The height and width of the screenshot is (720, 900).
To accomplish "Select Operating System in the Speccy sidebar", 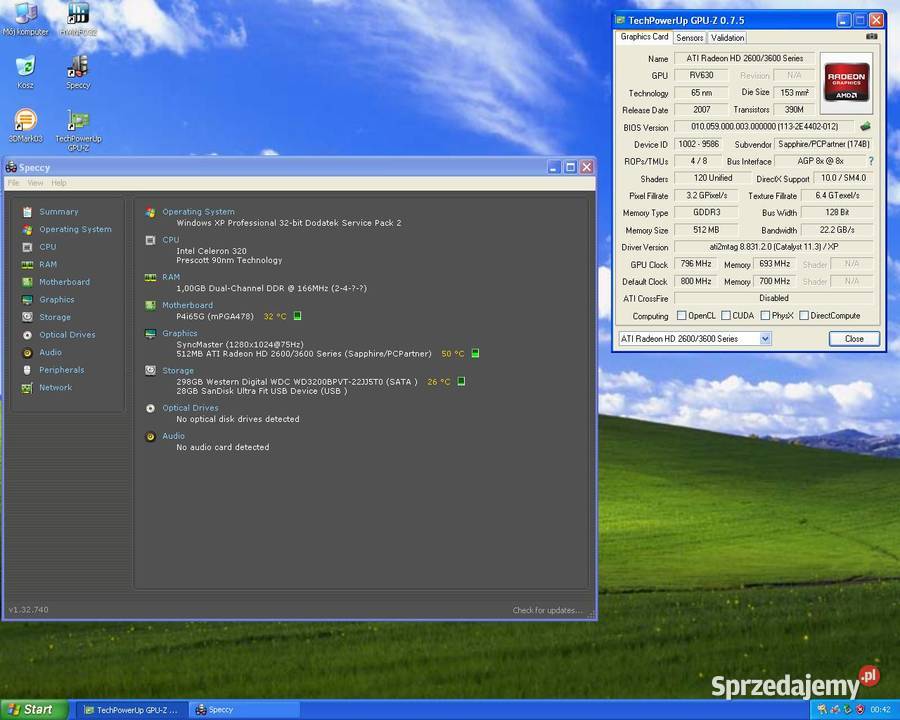I will (x=75, y=229).
